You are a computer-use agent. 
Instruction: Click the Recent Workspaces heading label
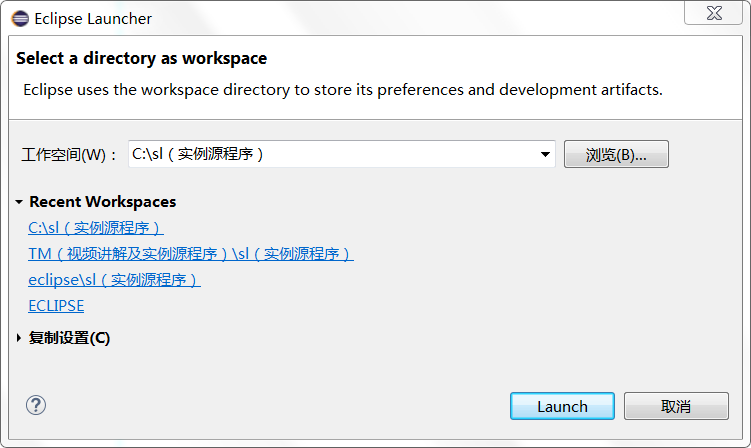pos(102,202)
